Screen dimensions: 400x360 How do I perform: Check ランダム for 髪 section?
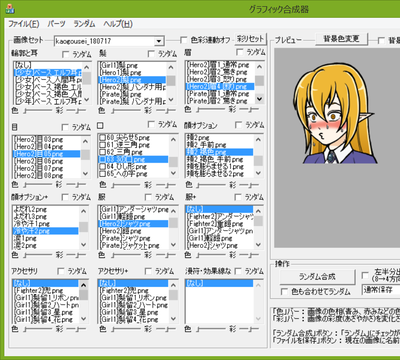coord(151,54)
